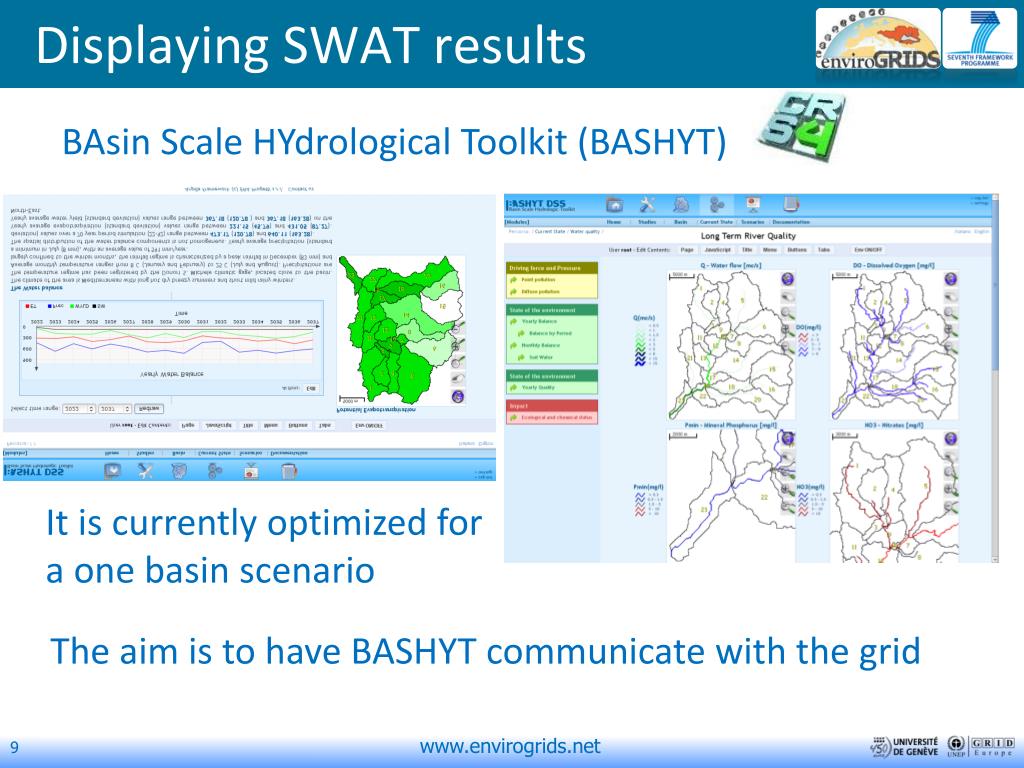Click Q - Water flow map title
This screenshot has height=768, width=1024.
pos(731,265)
